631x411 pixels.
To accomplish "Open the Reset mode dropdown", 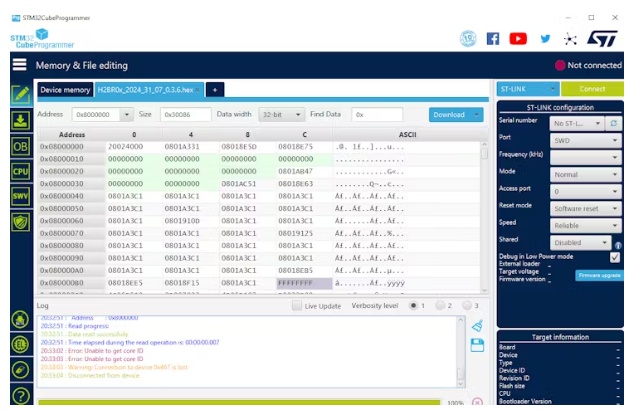I will (585, 207).
